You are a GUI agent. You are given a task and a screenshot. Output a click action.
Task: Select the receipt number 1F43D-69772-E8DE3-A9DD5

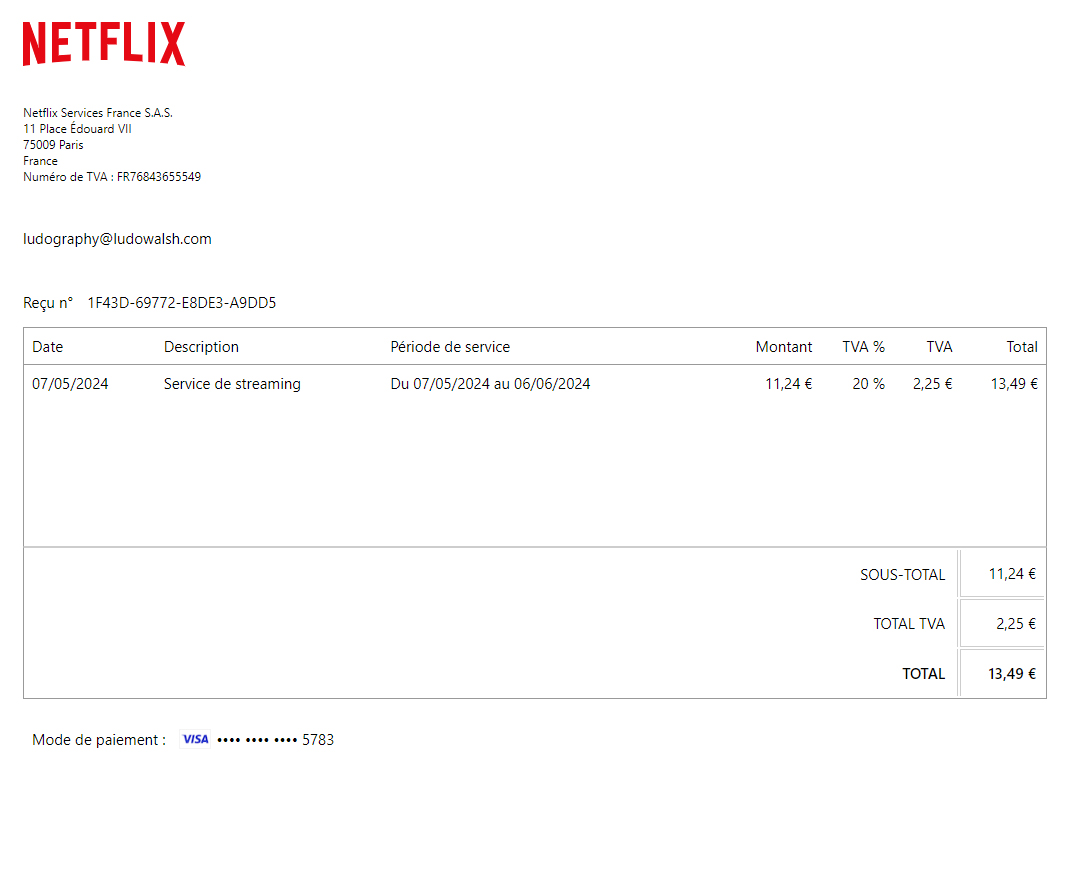click(181, 303)
